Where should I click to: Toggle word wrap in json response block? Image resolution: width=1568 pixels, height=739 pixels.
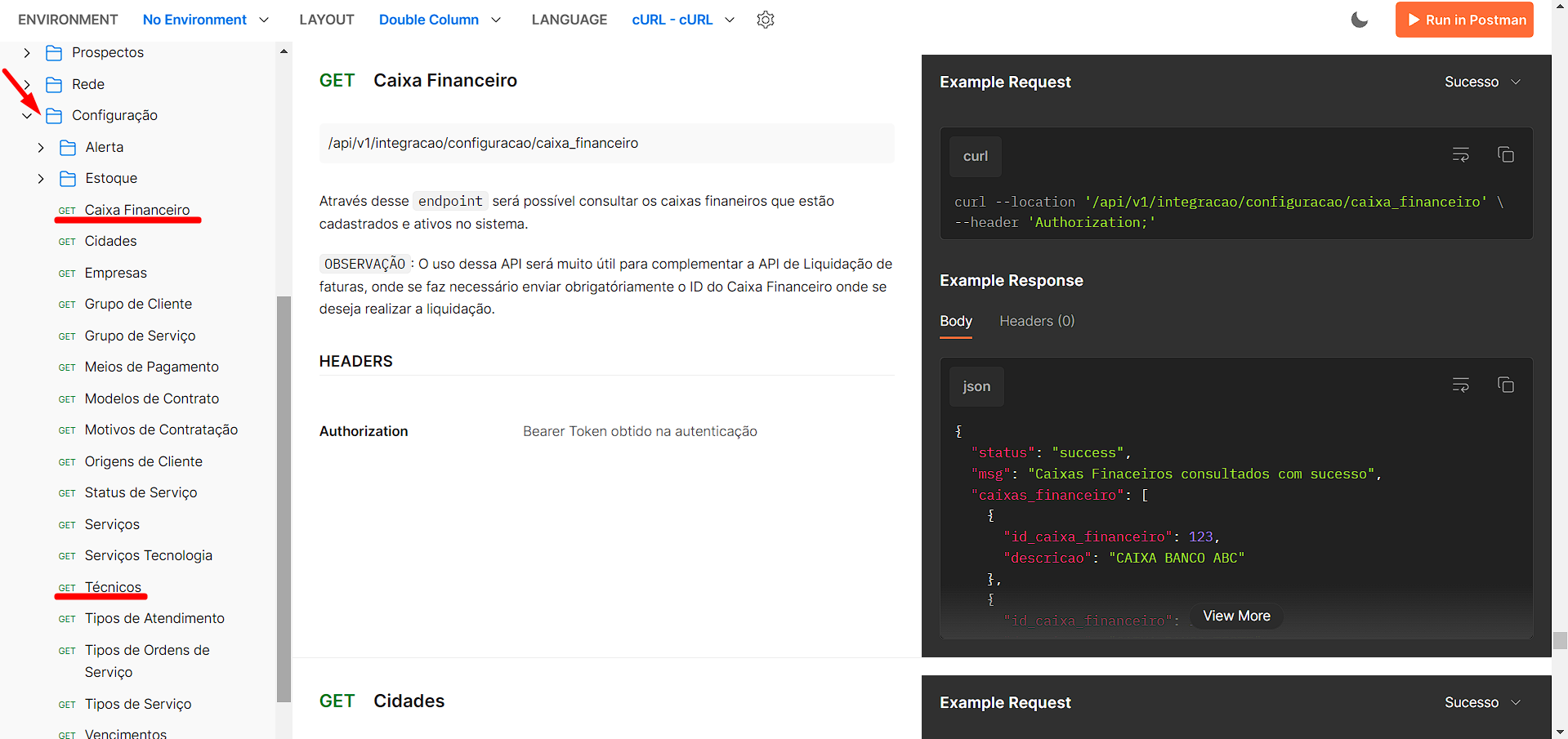(x=1461, y=385)
